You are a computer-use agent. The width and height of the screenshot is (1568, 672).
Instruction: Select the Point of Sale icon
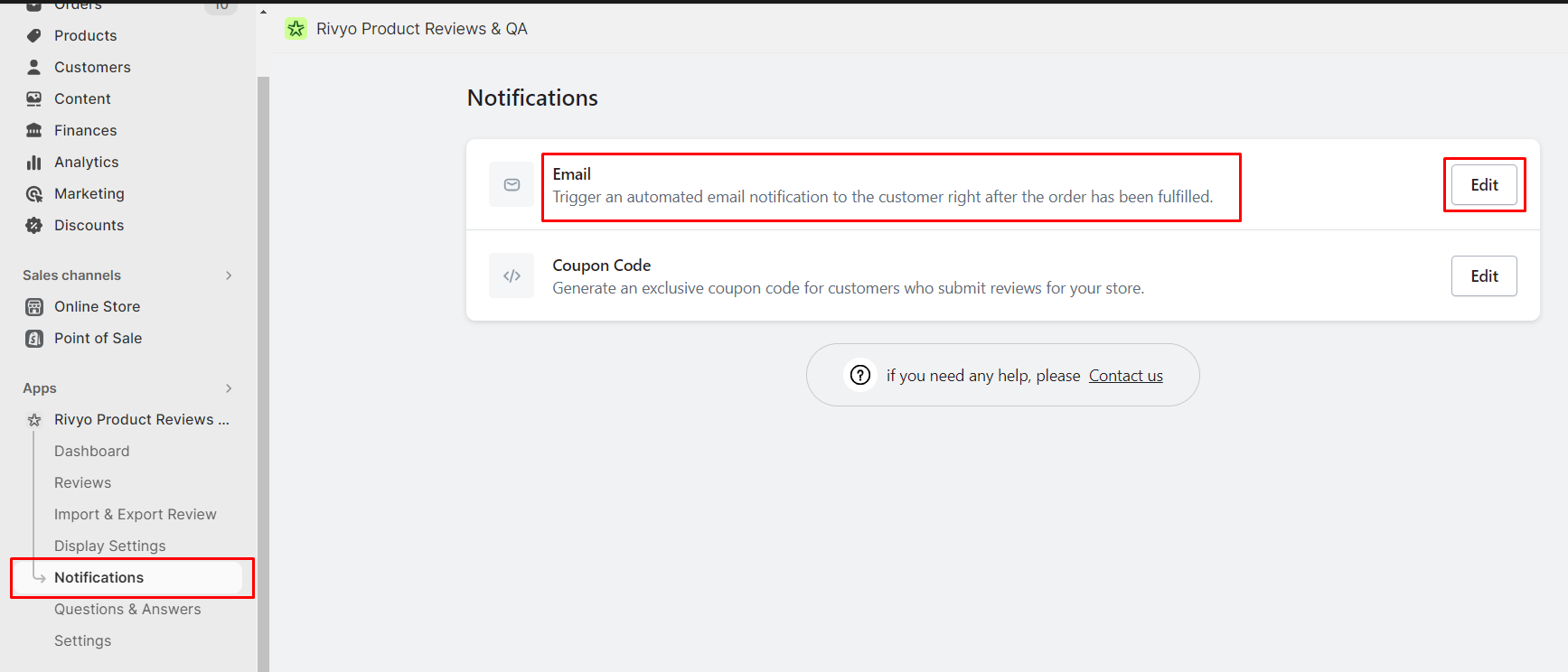pos(33,338)
